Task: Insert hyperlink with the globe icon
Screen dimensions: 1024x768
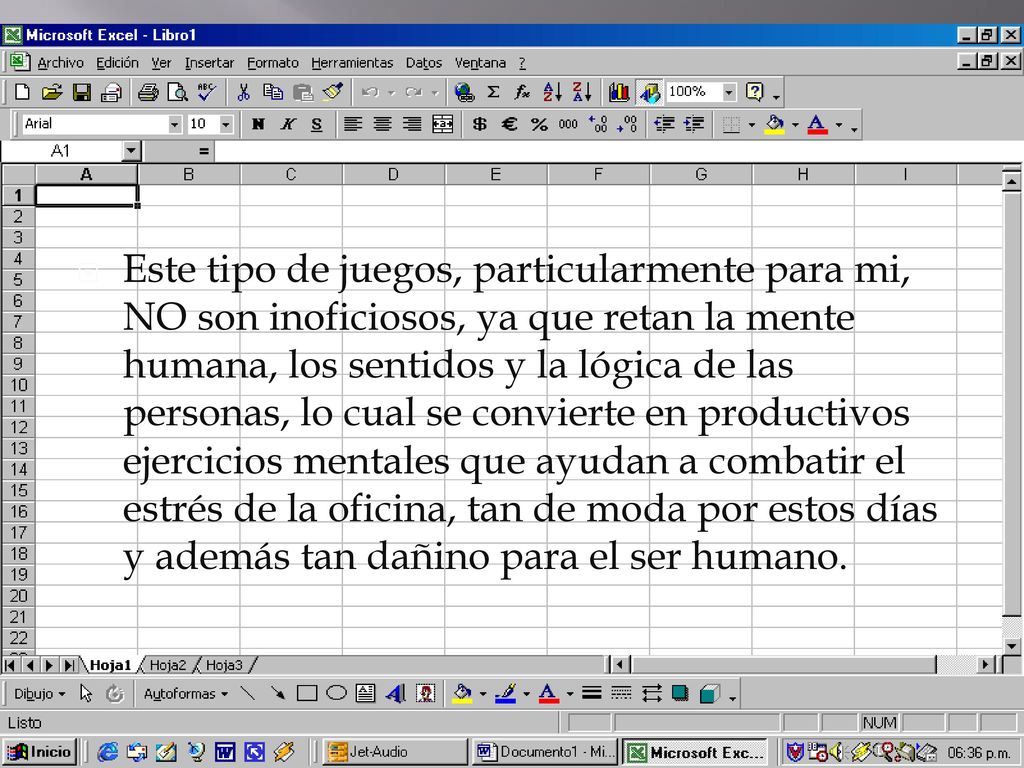Action: 464,92
